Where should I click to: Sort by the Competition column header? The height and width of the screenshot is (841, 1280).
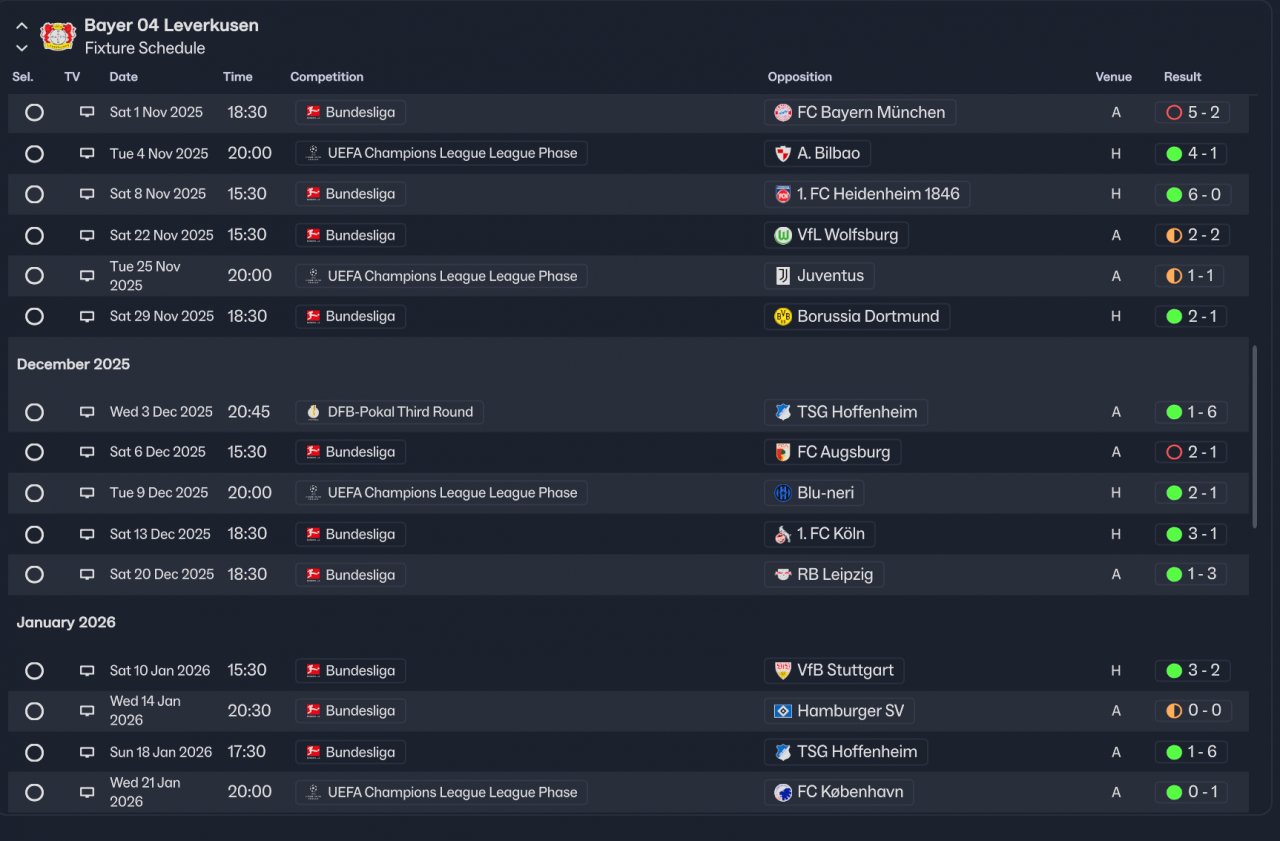(x=327, y=77)
